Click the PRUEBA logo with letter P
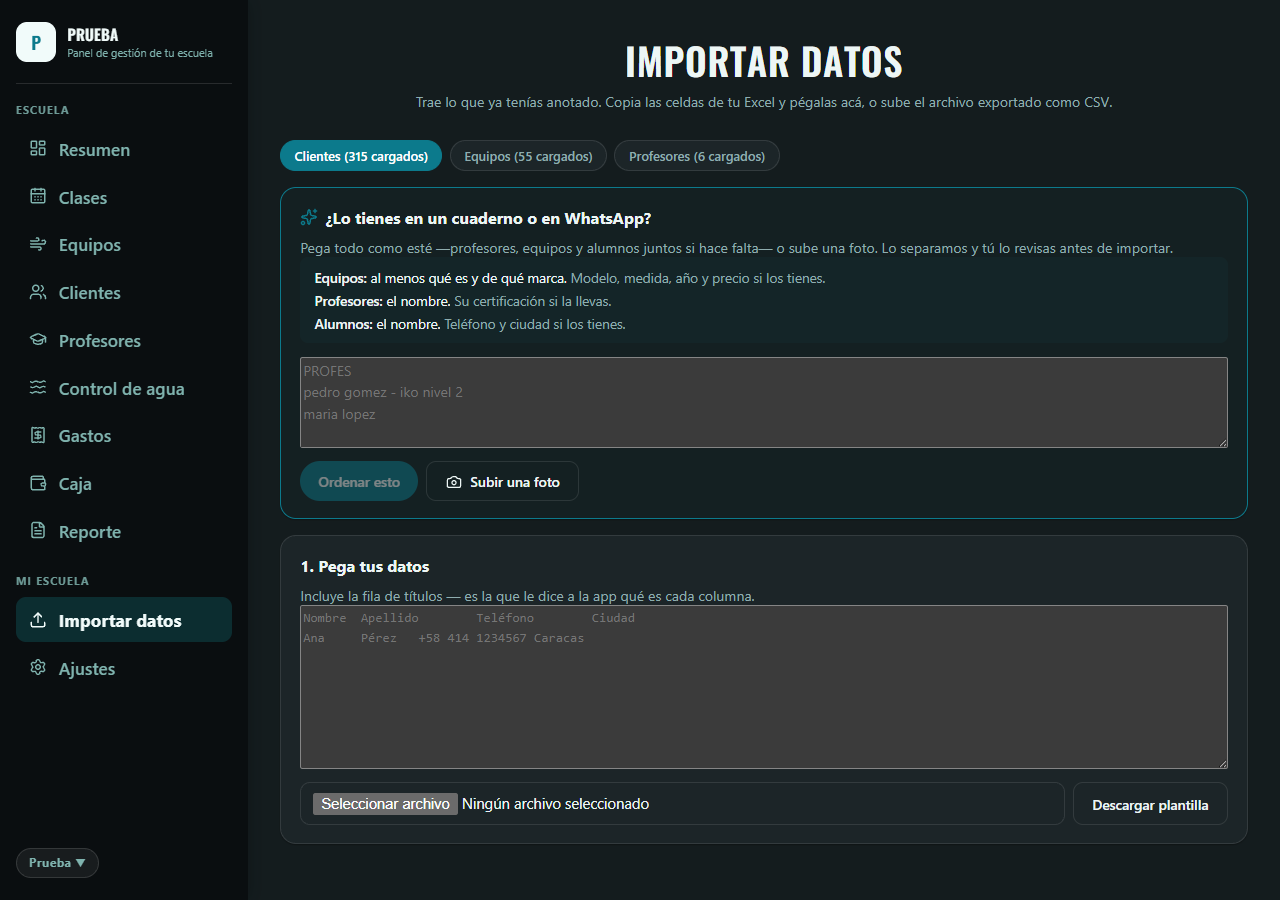 (36, 42)
